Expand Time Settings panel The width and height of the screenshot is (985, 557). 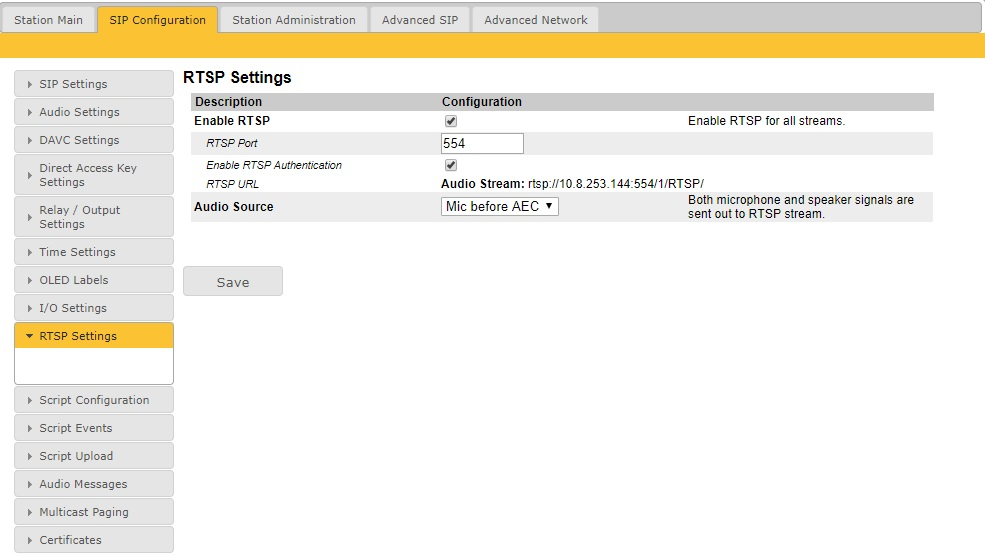(94, 252)
